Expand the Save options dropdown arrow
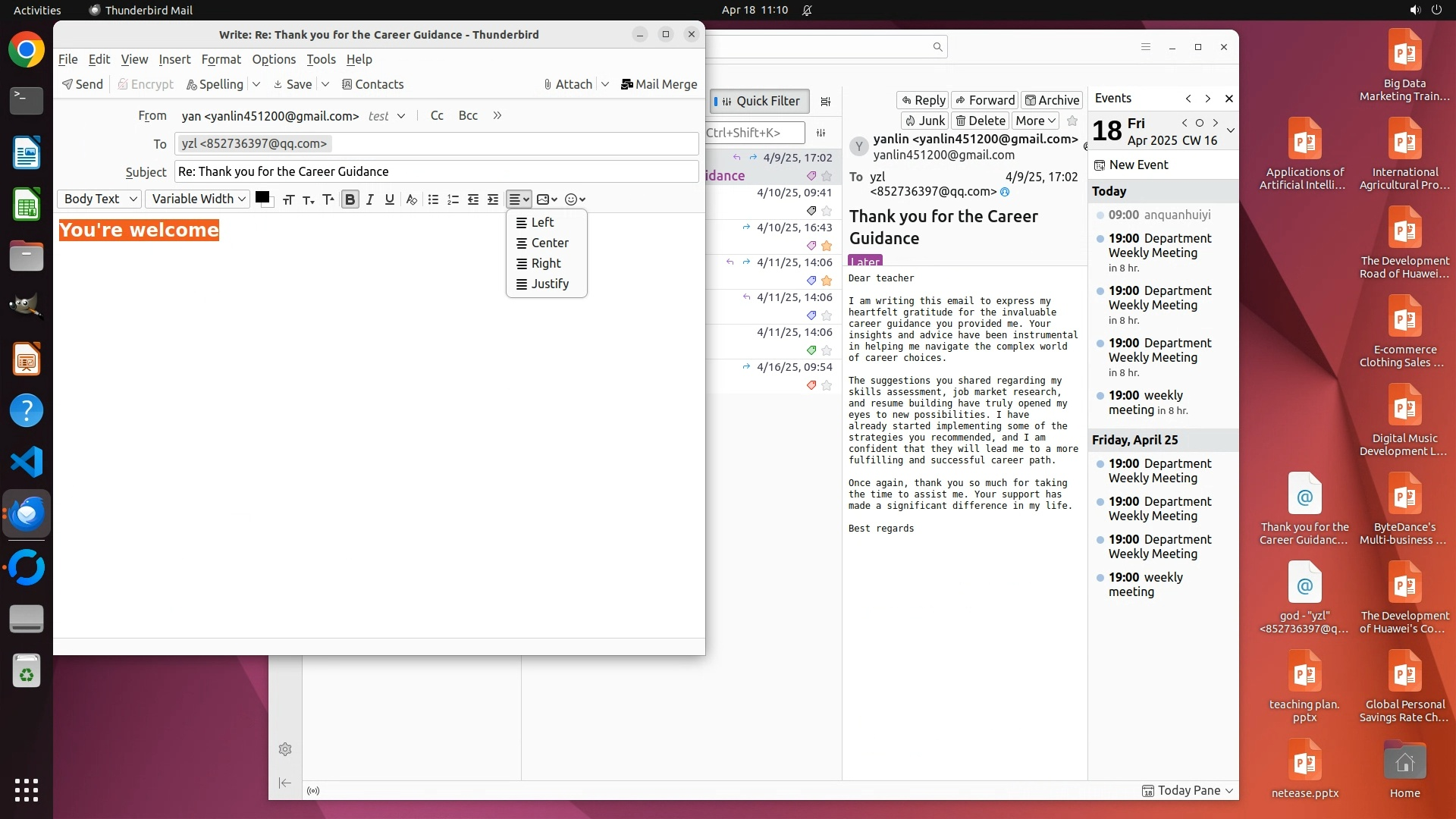Screen dimensions: 1456x819 [x=325, y=84]
